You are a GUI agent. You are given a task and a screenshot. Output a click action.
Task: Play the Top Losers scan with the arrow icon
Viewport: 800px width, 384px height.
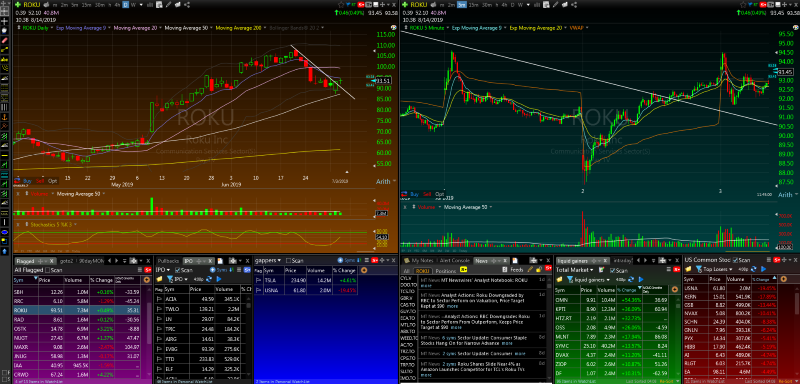click(x=764, y=269)
